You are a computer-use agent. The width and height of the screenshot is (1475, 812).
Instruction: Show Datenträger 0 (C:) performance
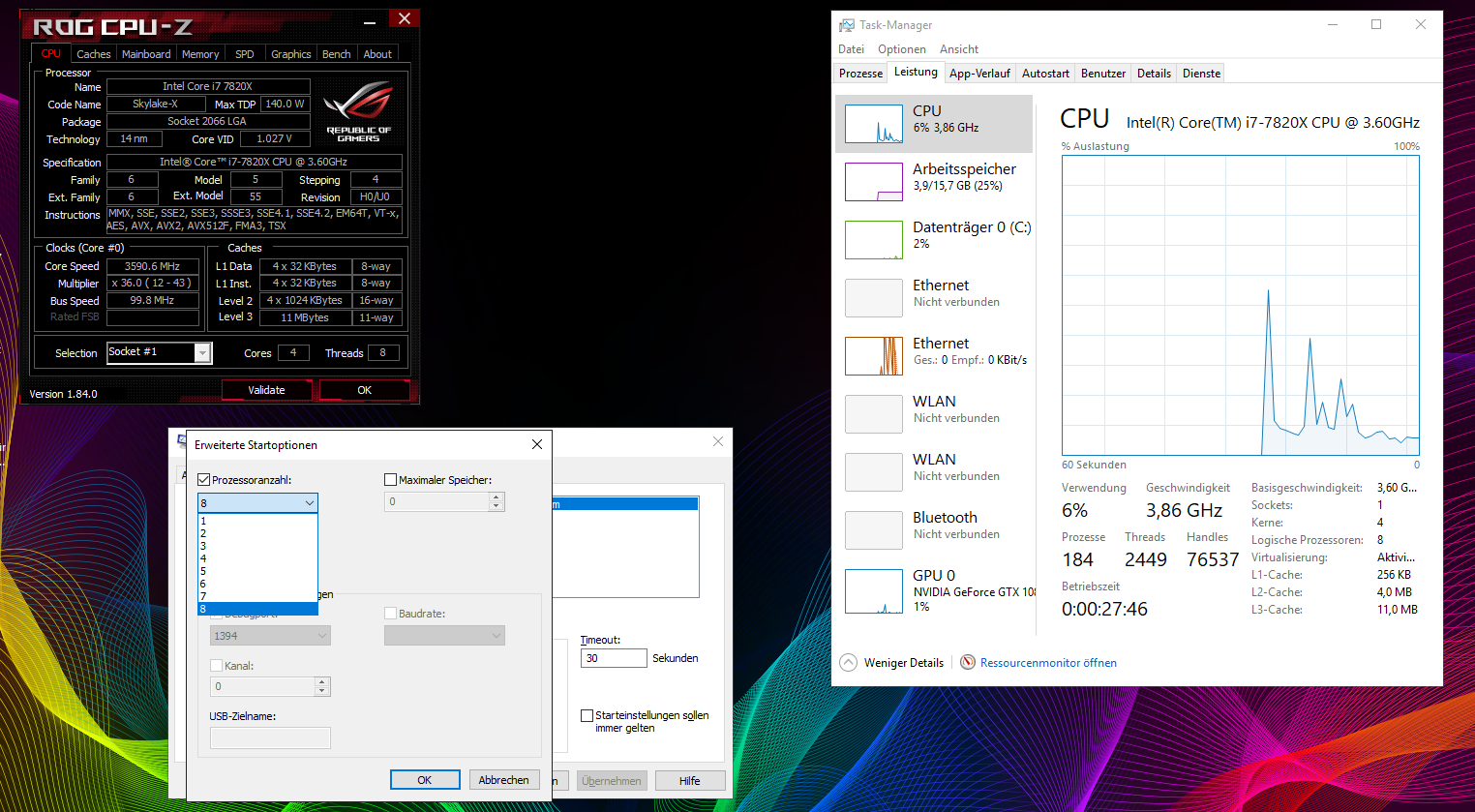pyautogui.click(x=934, y=239)
